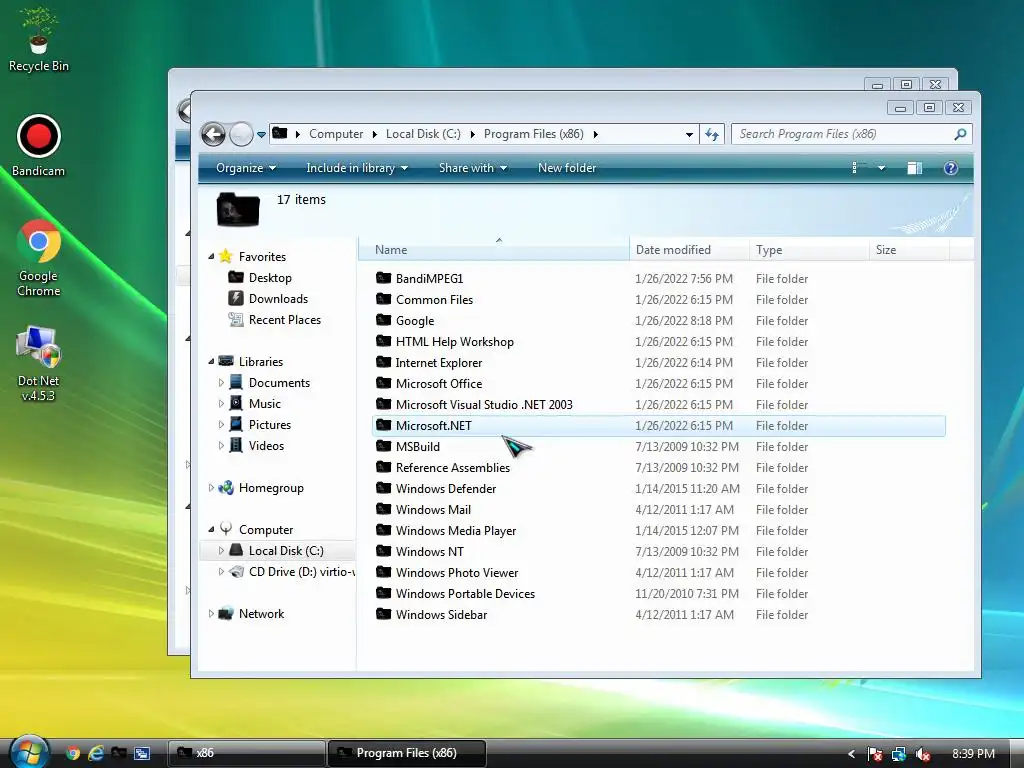Open the Action Center flag tray icon

tap(875, 754)
